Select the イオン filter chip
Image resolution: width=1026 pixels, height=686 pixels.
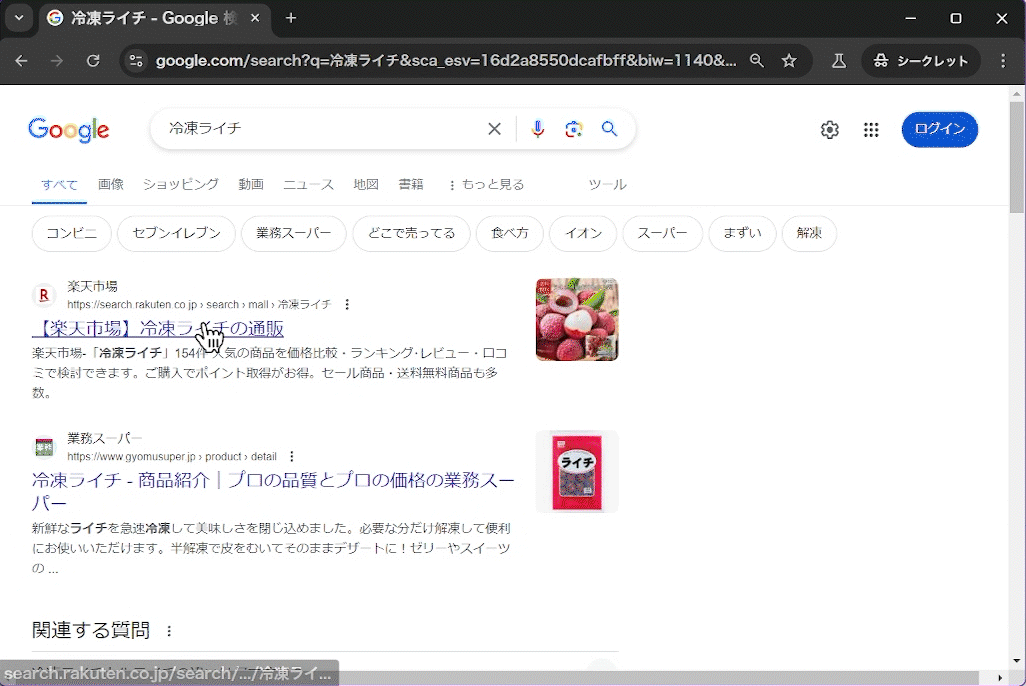(584, 233)
